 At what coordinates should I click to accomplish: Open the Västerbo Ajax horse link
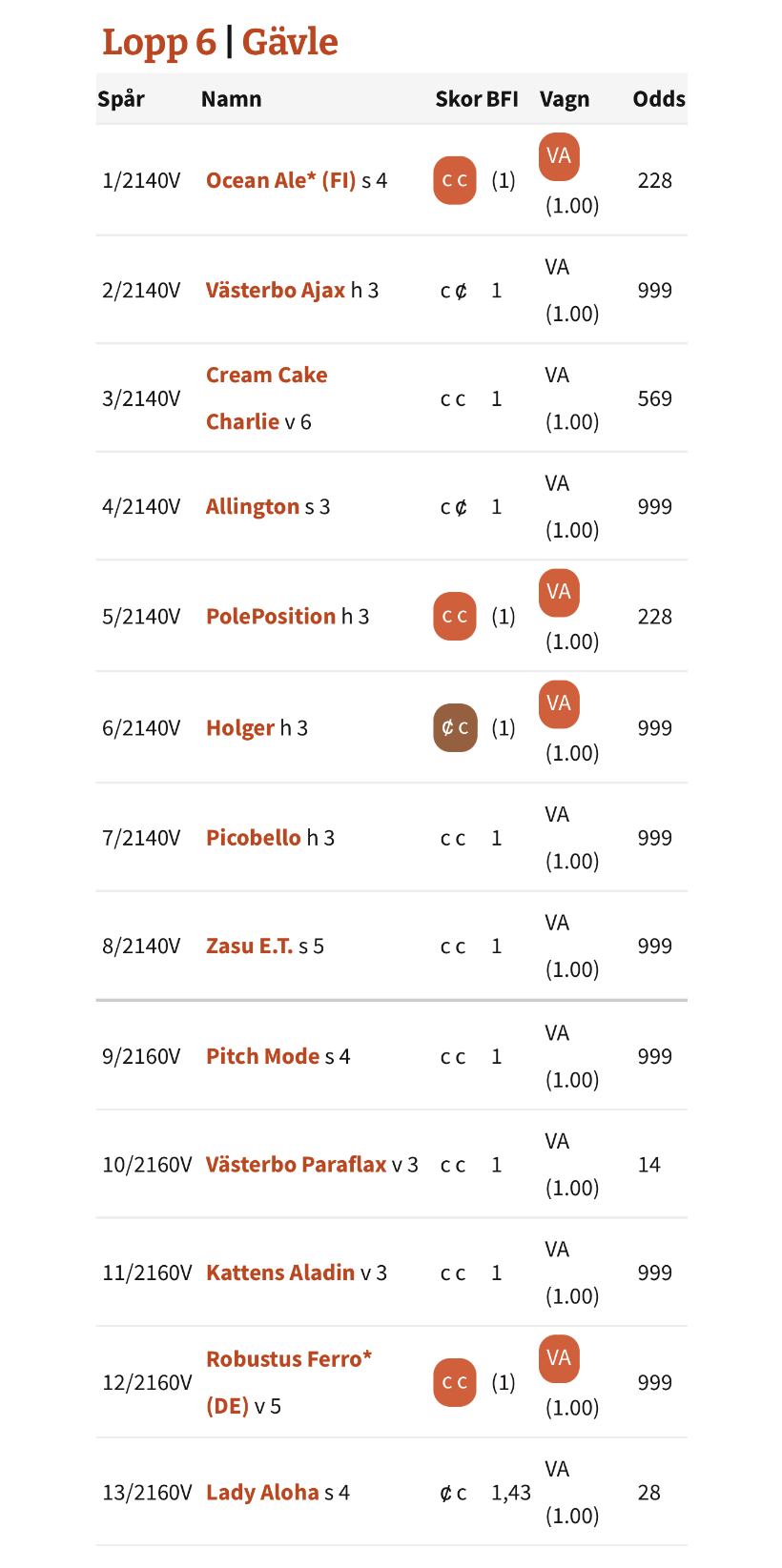click(x=276, y=290)
